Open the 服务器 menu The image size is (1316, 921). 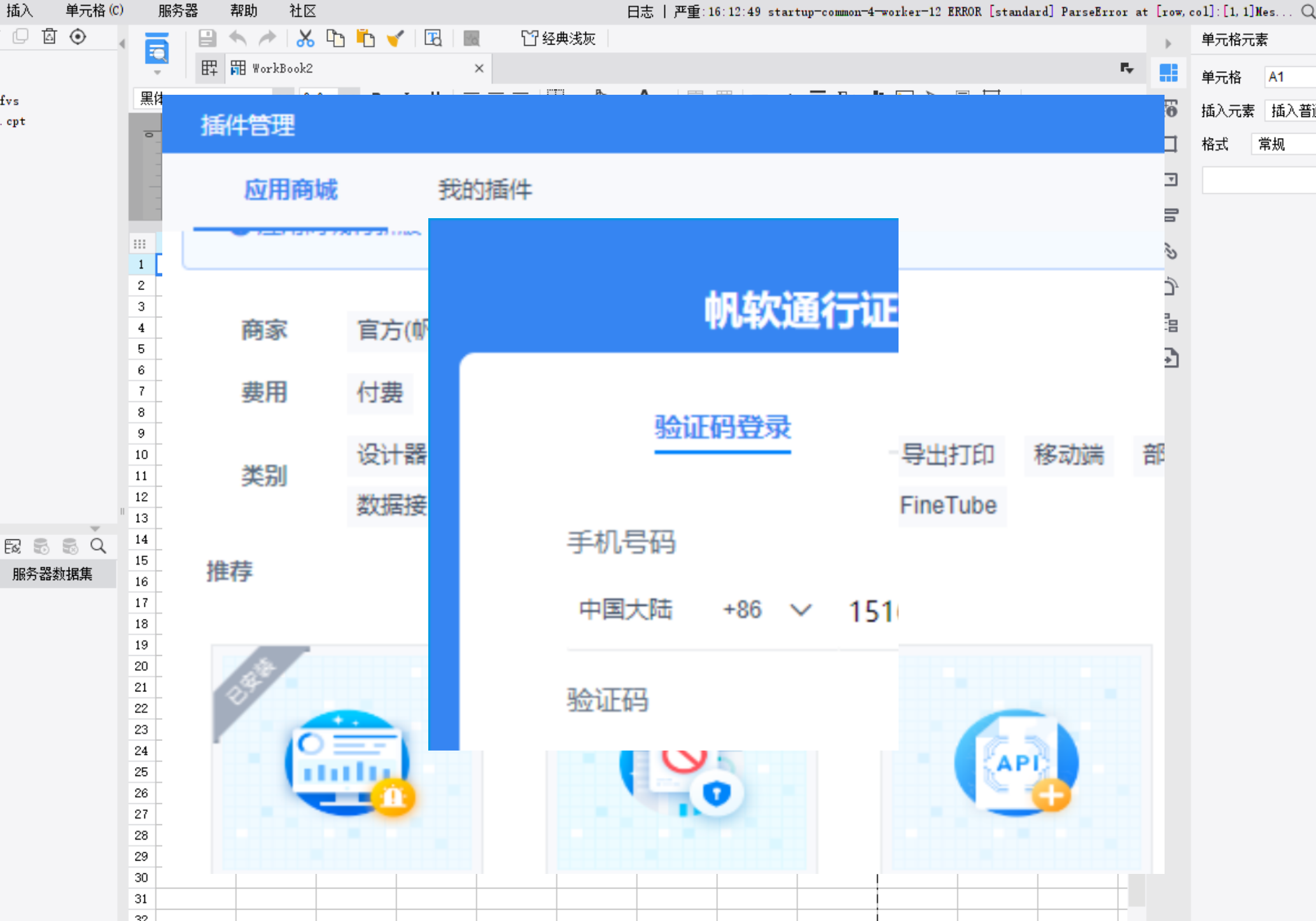tap(178, 11)
